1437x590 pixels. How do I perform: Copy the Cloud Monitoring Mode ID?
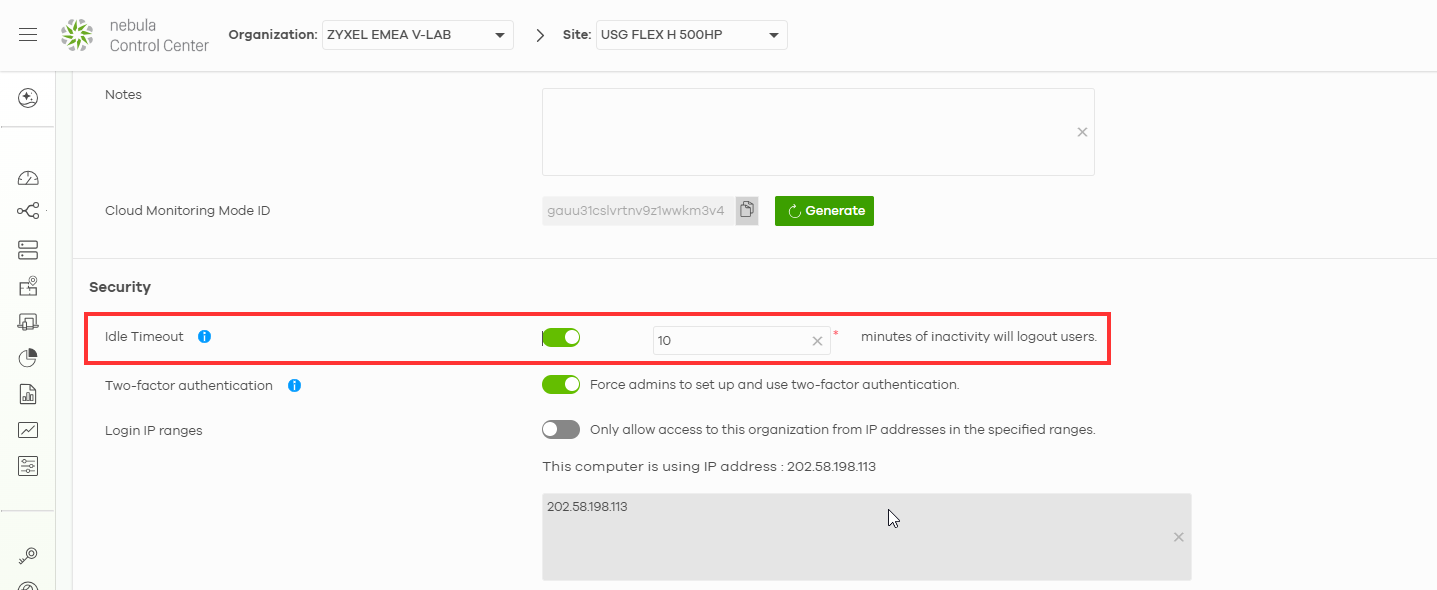(747, 210)
